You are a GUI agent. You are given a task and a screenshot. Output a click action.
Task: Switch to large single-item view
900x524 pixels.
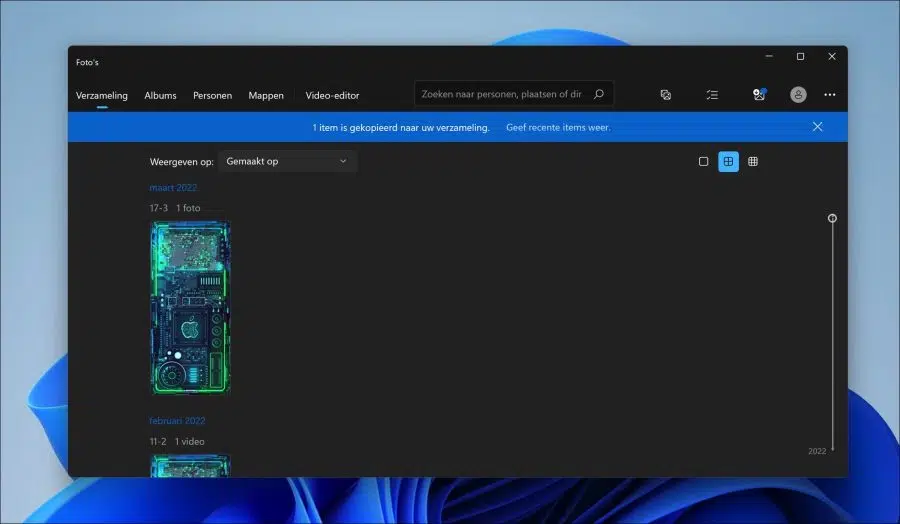tap(703, 162)
